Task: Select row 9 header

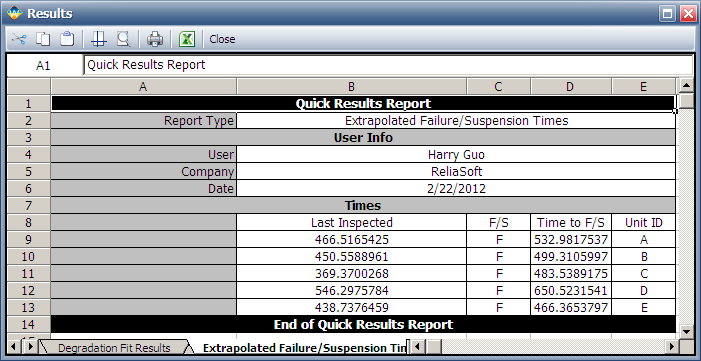Action: tap(29, 240)
